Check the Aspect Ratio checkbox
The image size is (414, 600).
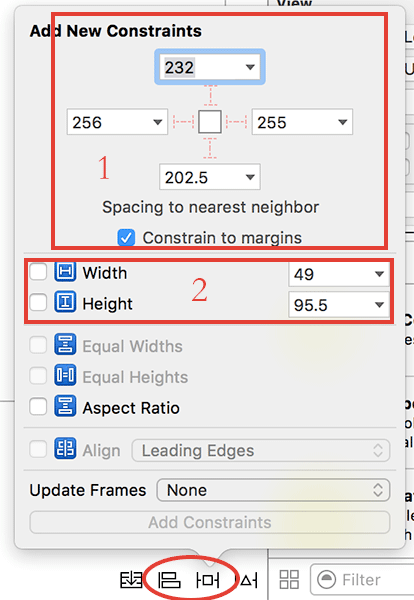(38, 407)
